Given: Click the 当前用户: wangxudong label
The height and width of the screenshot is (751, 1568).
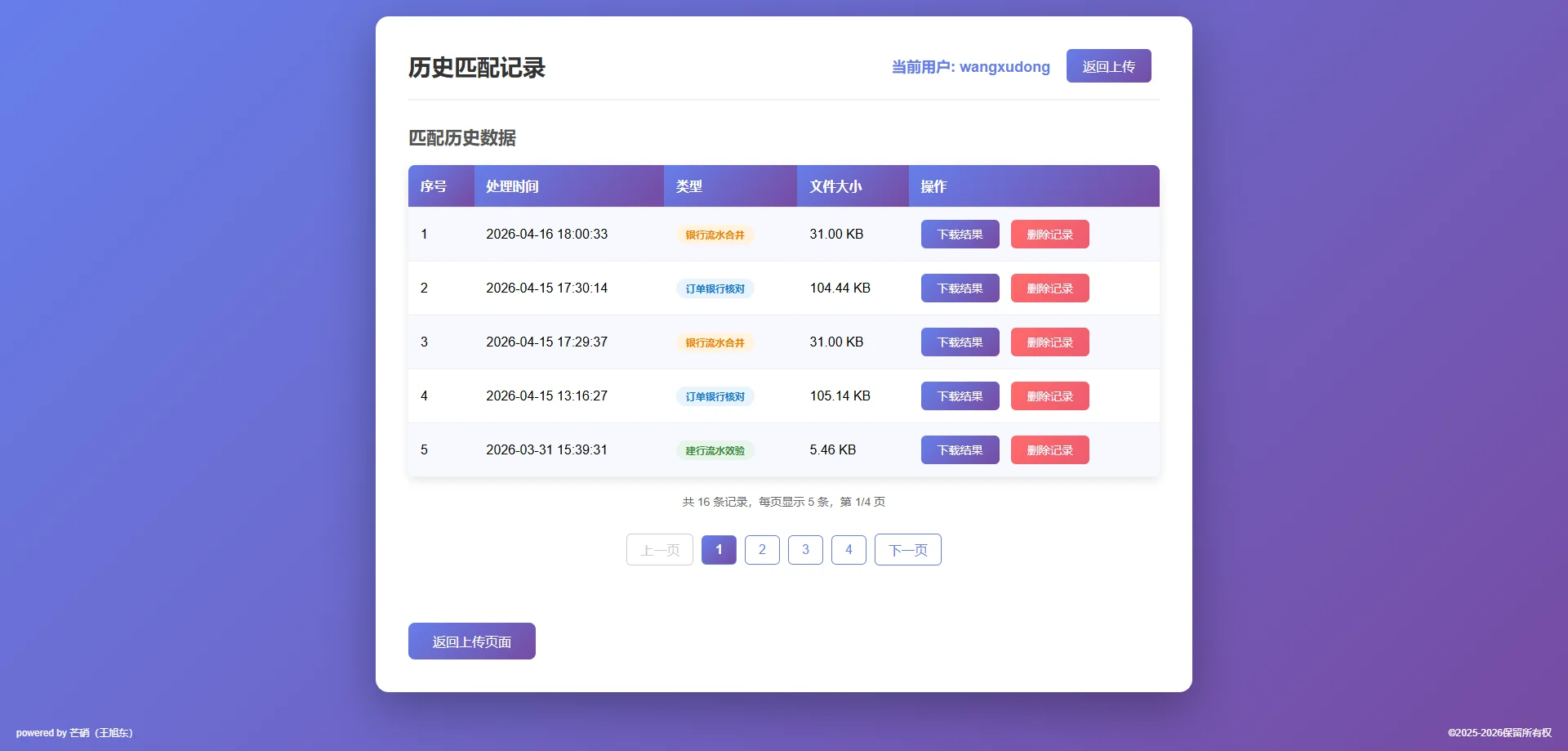Looking at the screenshot, I should [970, 67].
